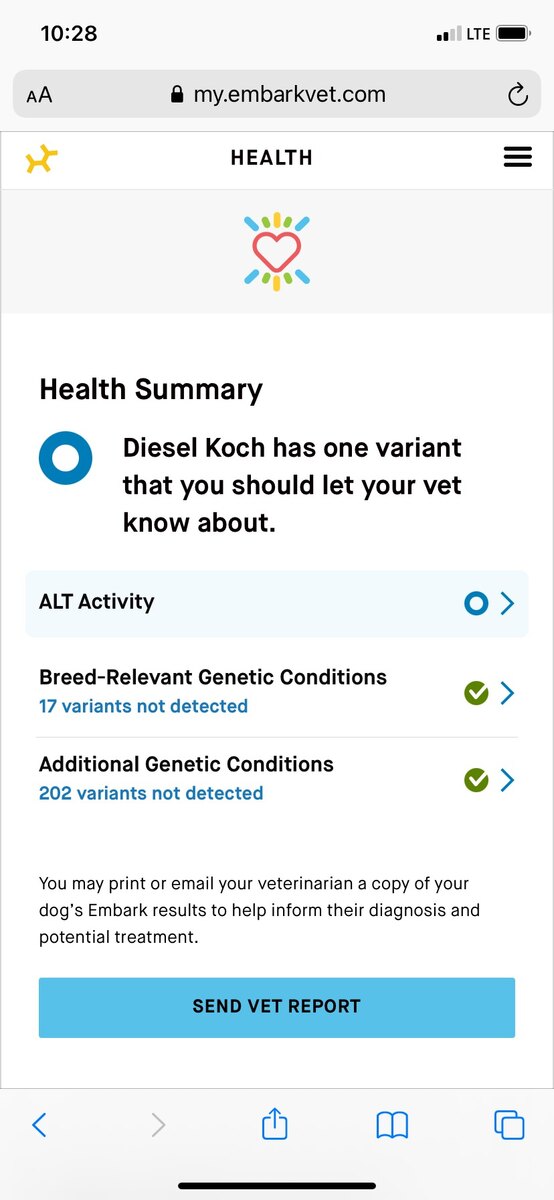This screenshot has width=554, height=1200.
Task: Open Safari bookmarks book icon
Action: [x=392, y=1125]
